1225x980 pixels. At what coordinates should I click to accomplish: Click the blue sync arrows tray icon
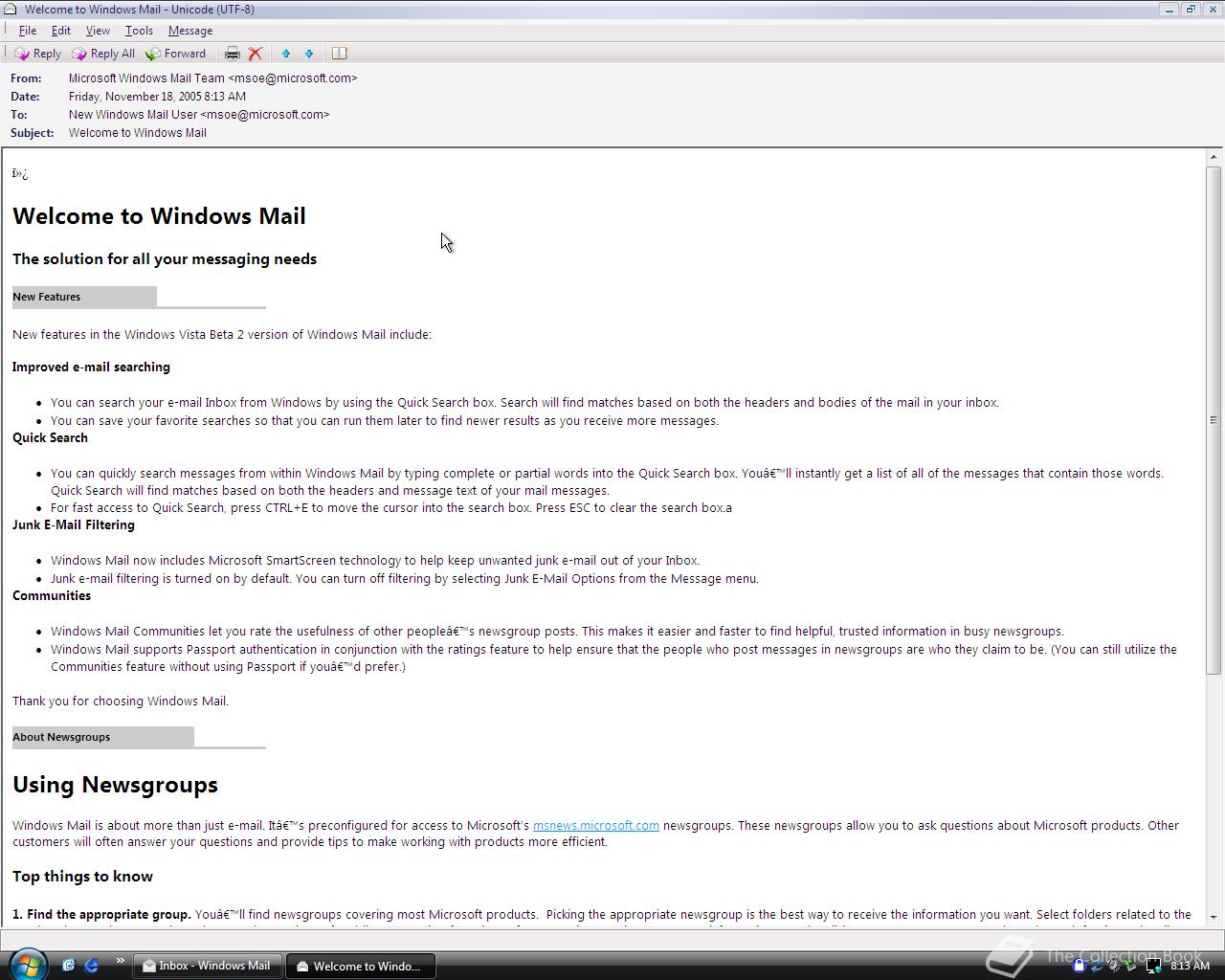(1096, 966)
